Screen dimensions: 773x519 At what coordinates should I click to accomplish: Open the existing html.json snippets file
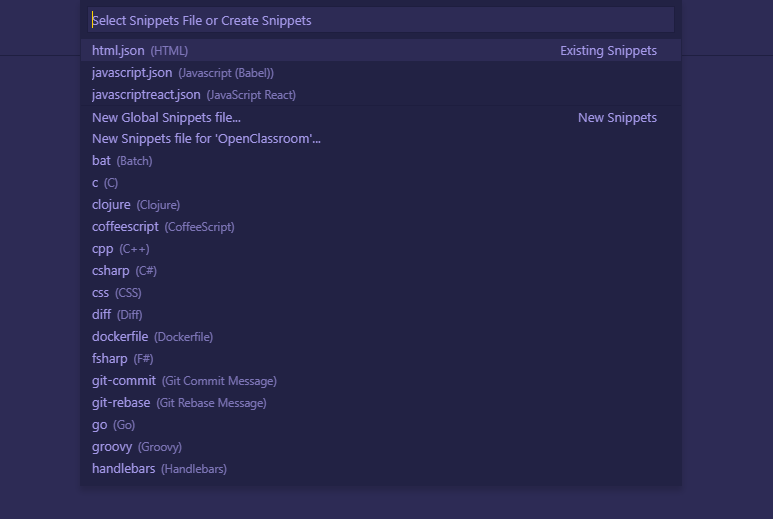click(x=140, y=50)
